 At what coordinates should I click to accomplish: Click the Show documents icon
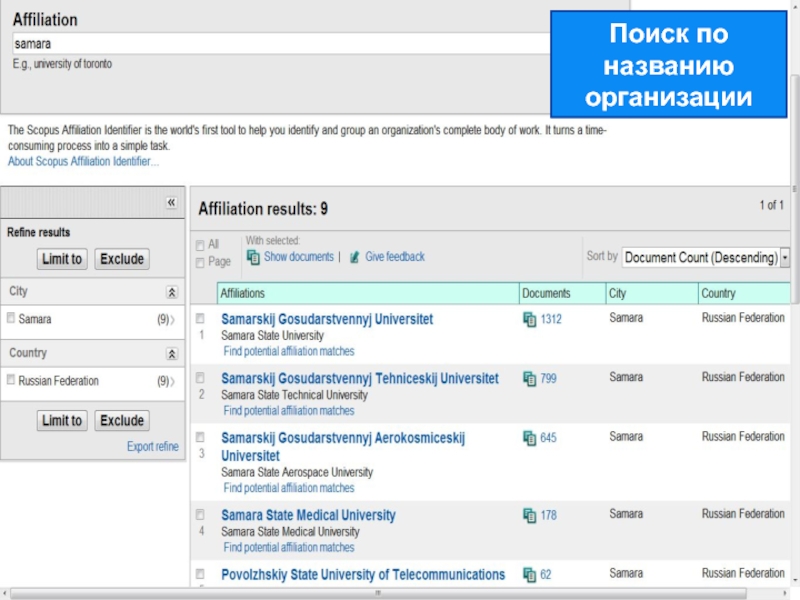coord(253,257)
